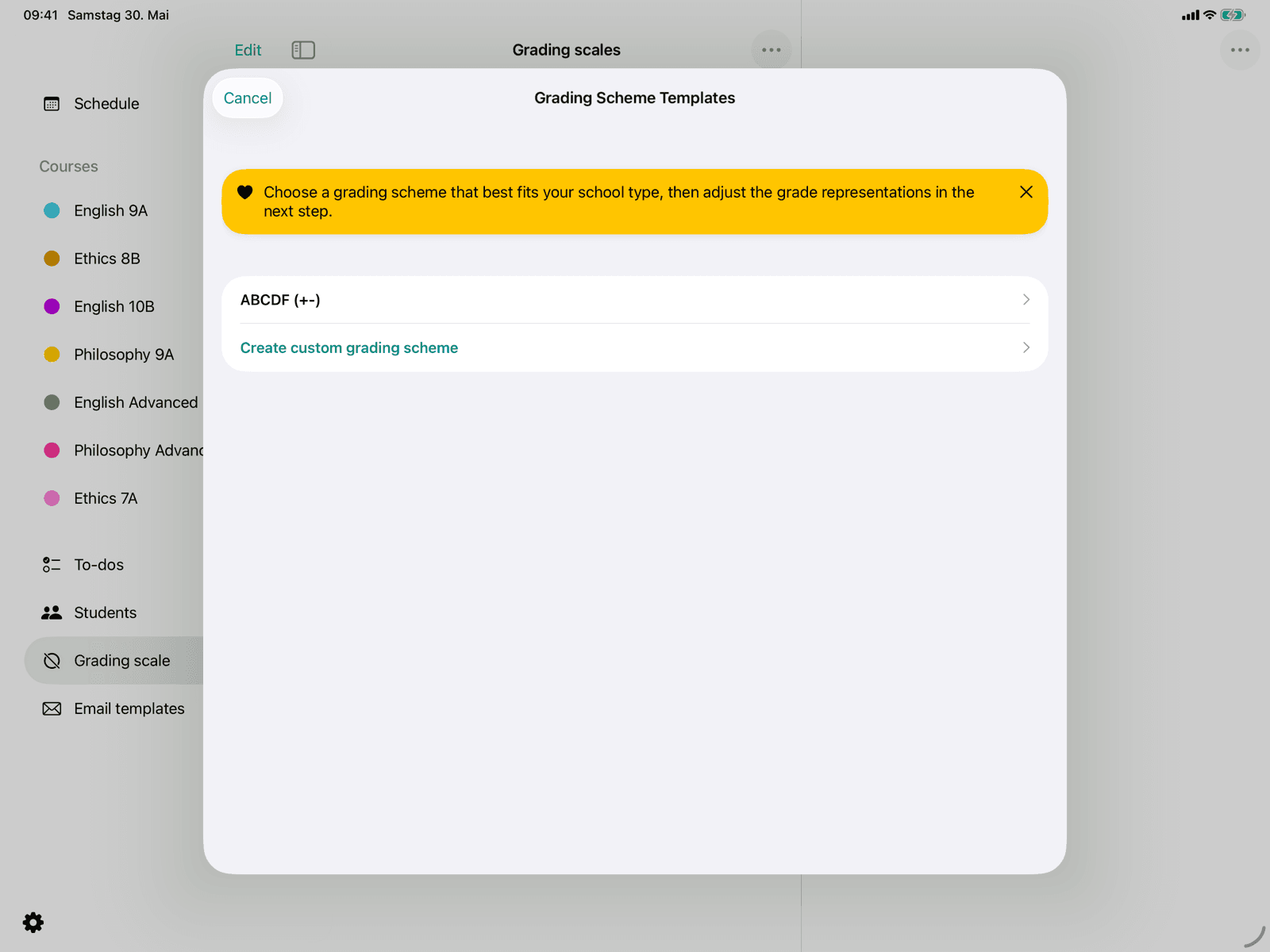Open the Grading scales more options button
The width and height of the screenshot is (1270, 952).
771,50
